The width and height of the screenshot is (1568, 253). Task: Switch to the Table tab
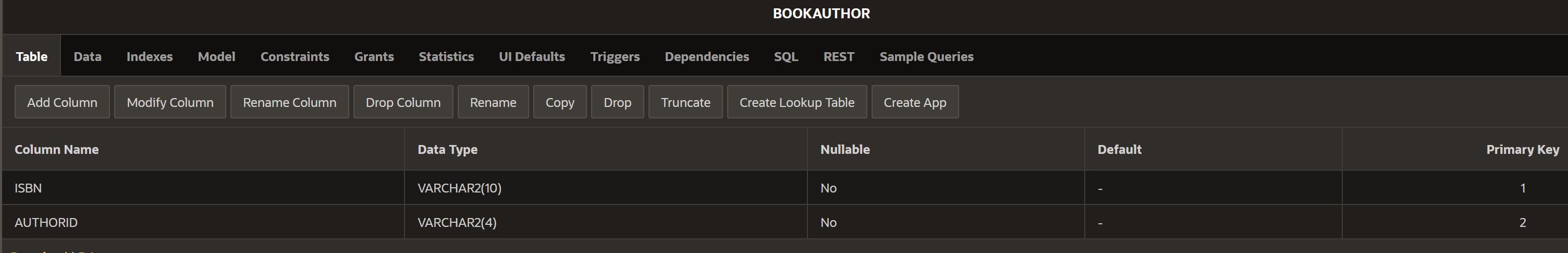point(32,56)
